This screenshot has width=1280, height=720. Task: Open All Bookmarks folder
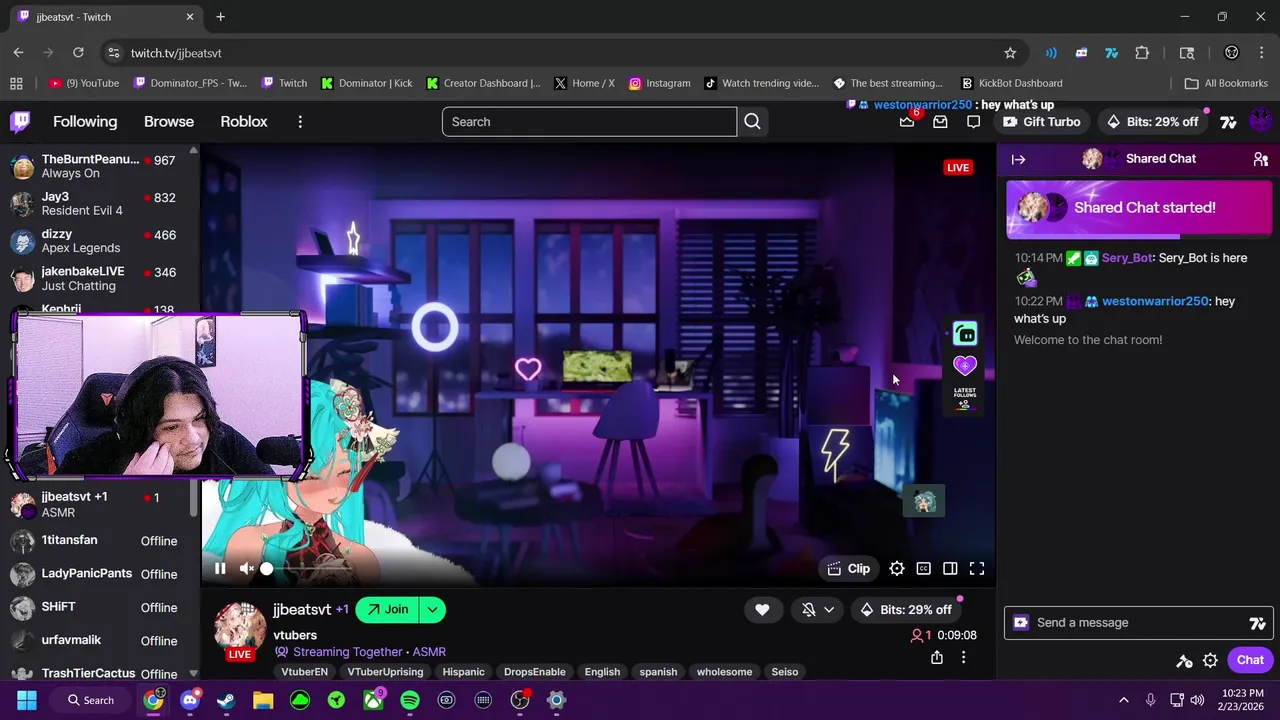coord(1225,83)
